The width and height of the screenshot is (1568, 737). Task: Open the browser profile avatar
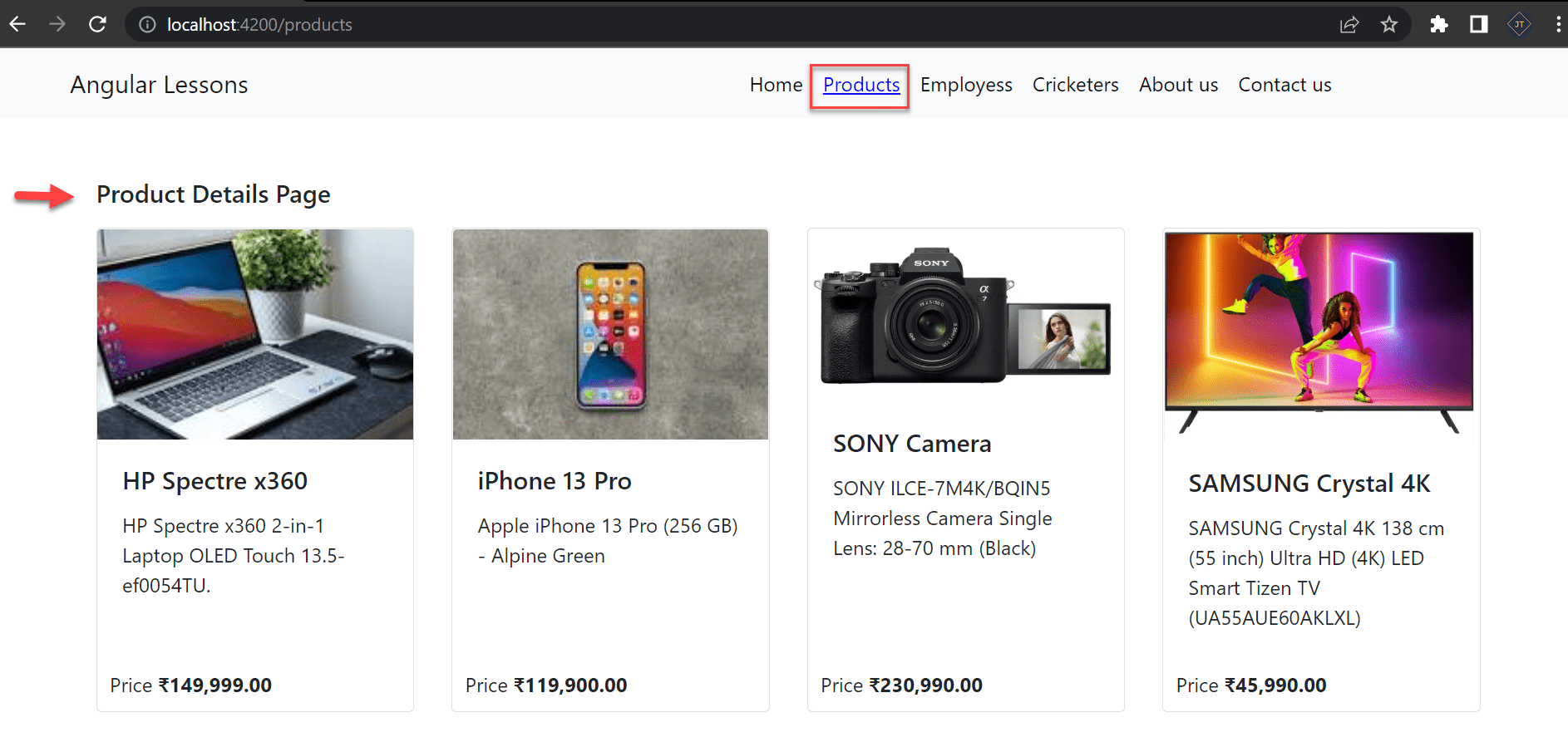(1519, 25)
